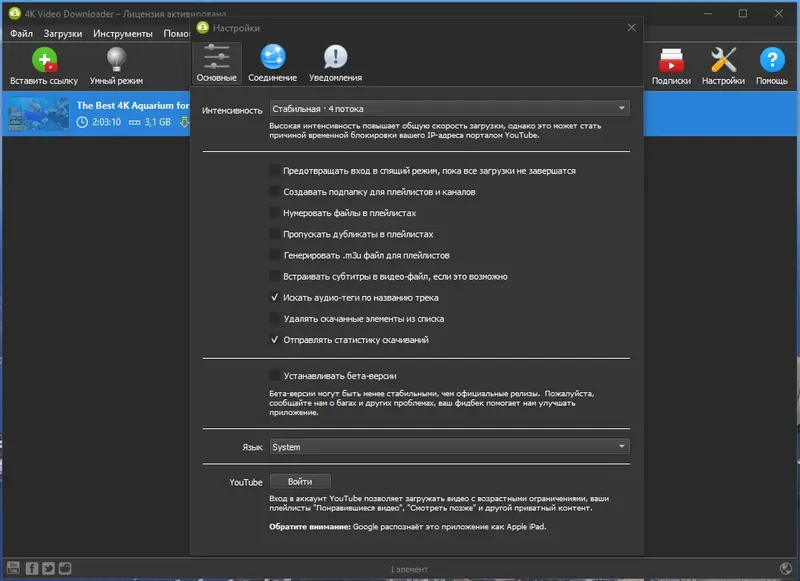
Task: Click the green Paste Link (Вставить ссылку) icon
Action: point(44,60)
